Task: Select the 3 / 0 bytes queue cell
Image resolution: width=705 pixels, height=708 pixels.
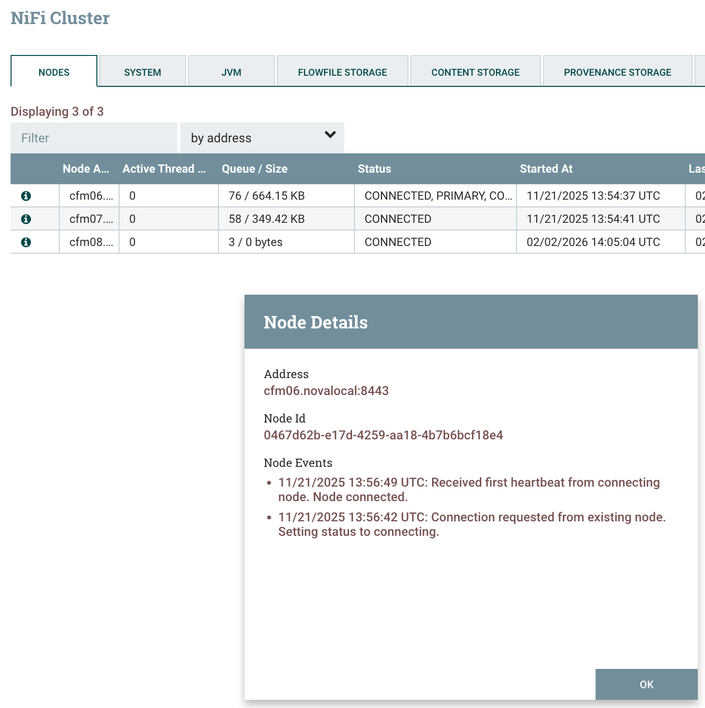Action: [x=286, y=242]
